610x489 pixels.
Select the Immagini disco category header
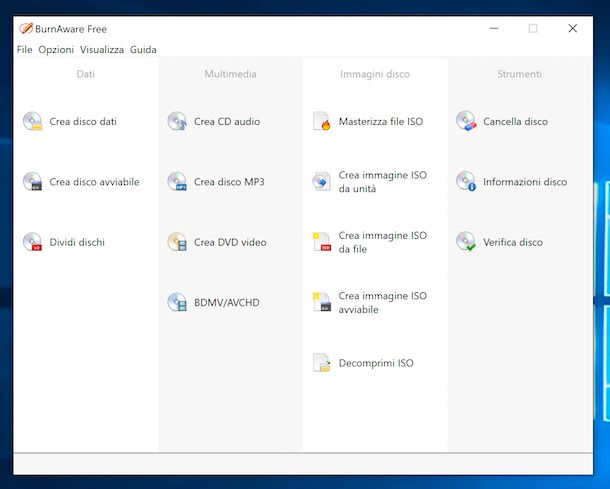pyautogui.click(x=375, y=74)
